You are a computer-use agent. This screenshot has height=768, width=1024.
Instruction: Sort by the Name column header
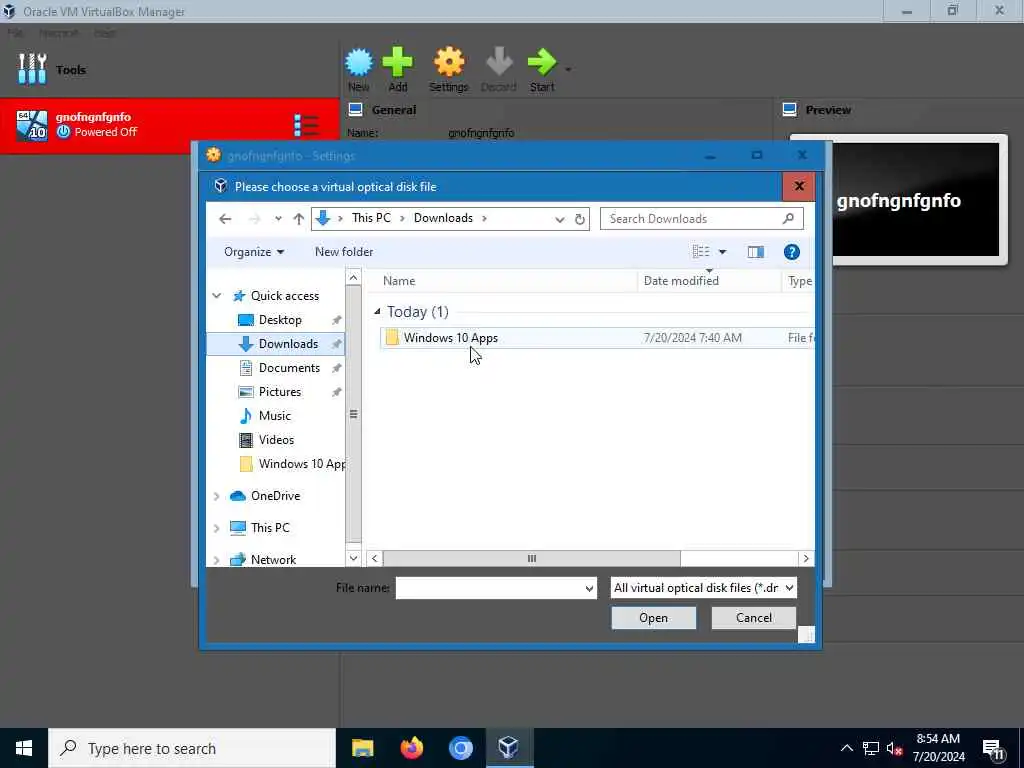click(398, 281)
